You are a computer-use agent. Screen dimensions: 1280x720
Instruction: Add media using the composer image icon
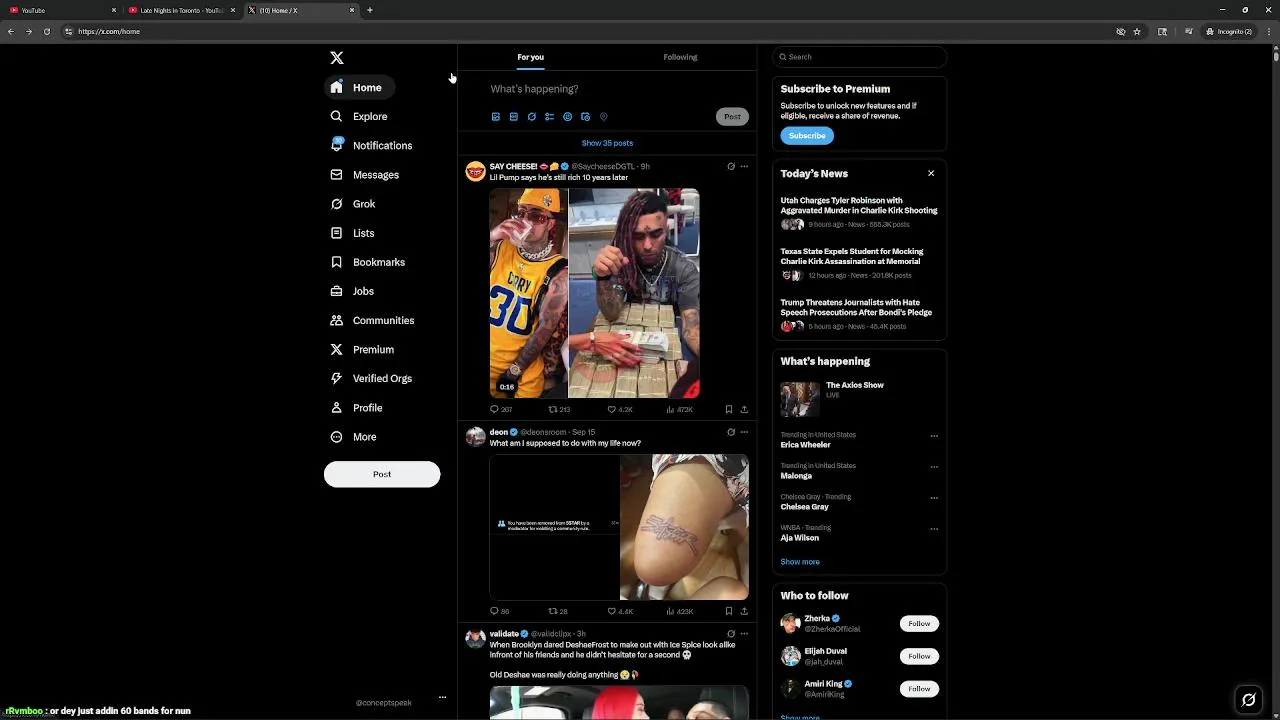[495, 117]
